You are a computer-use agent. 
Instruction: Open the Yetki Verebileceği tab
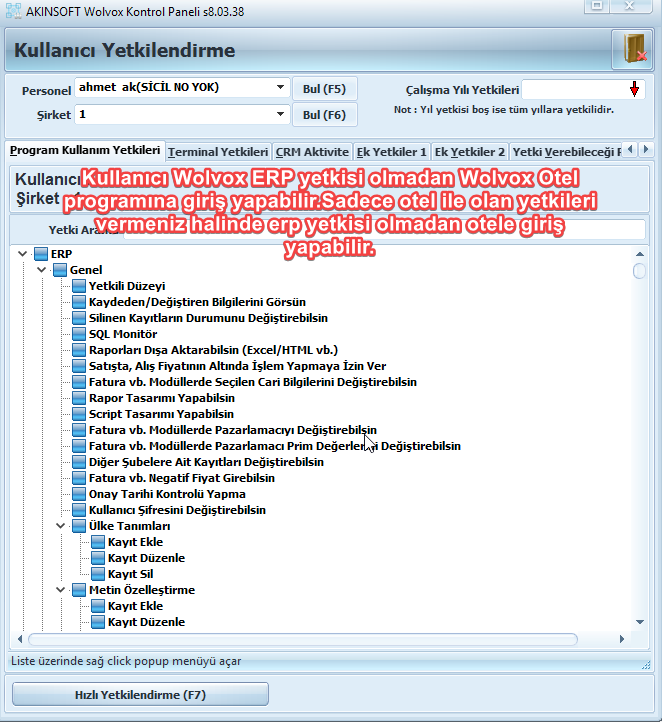coord(566,152)
